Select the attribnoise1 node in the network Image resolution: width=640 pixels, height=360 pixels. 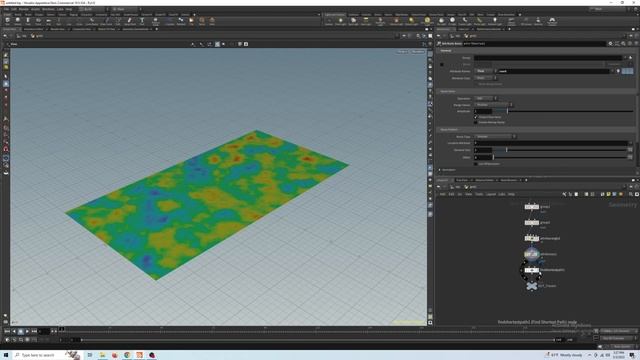point(531,254)
